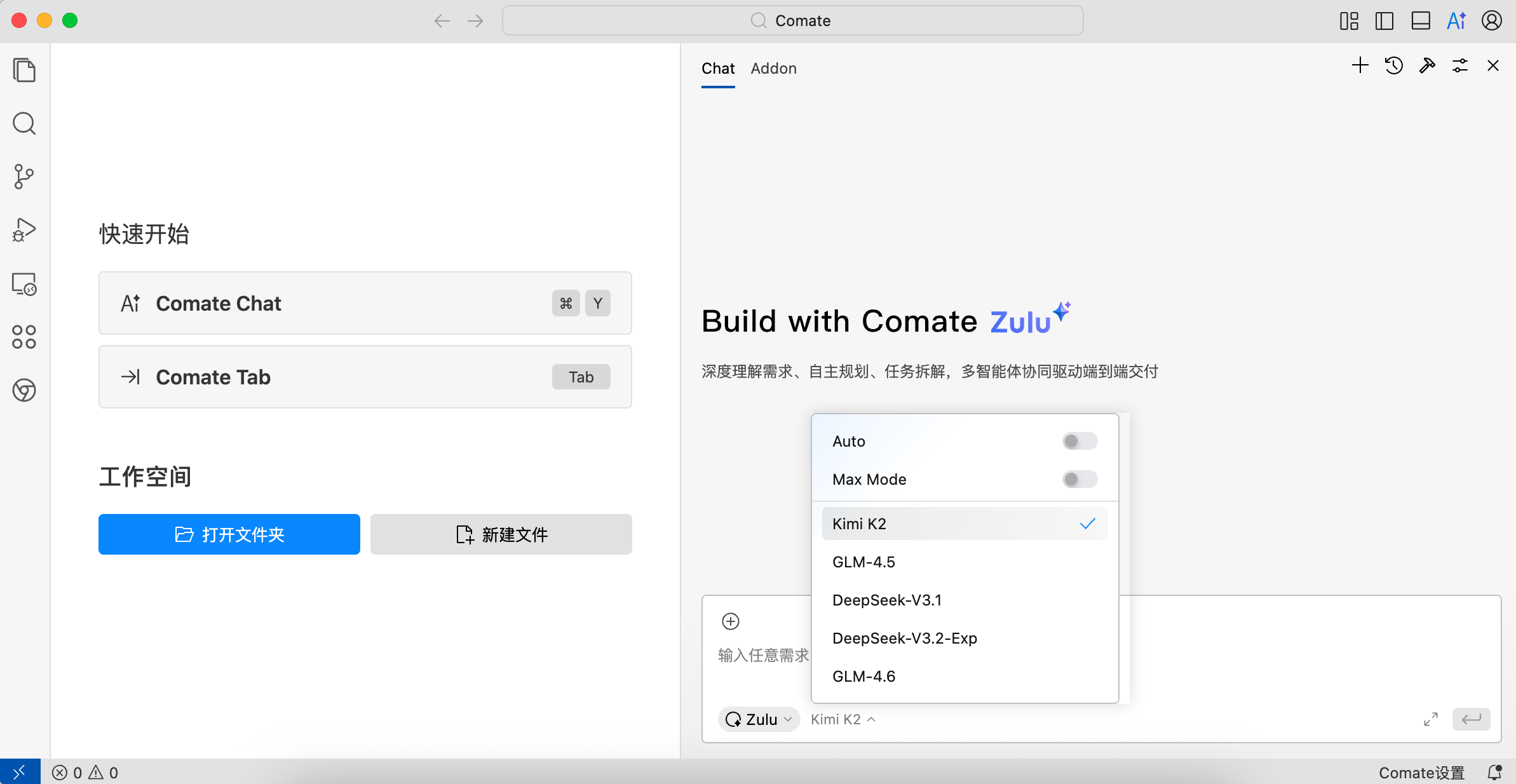This screenshot has width=1516, height=784.
Task: Click the 新建文件 button
Action: (501, 534)
